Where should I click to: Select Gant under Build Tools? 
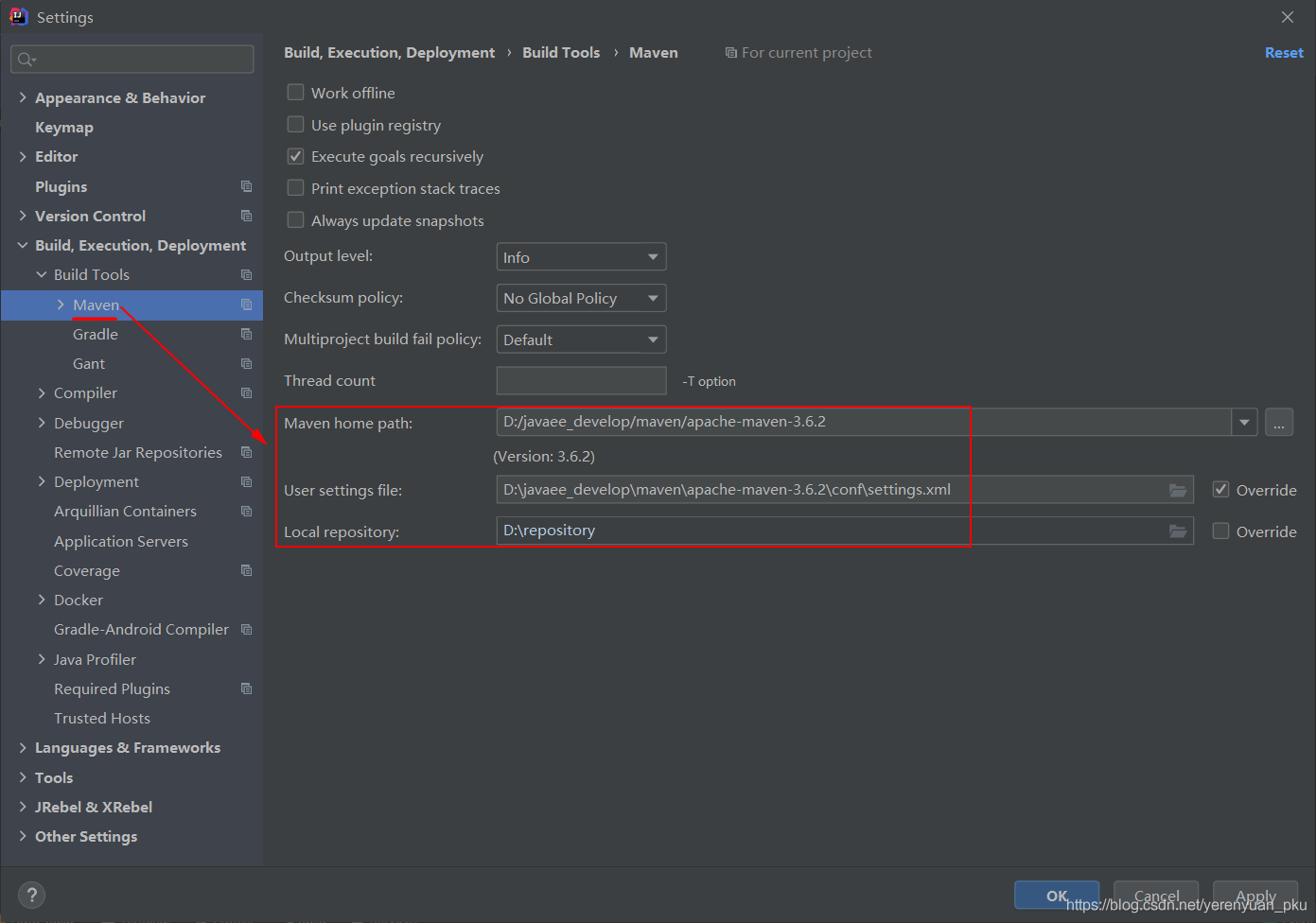tap(89, 363)
